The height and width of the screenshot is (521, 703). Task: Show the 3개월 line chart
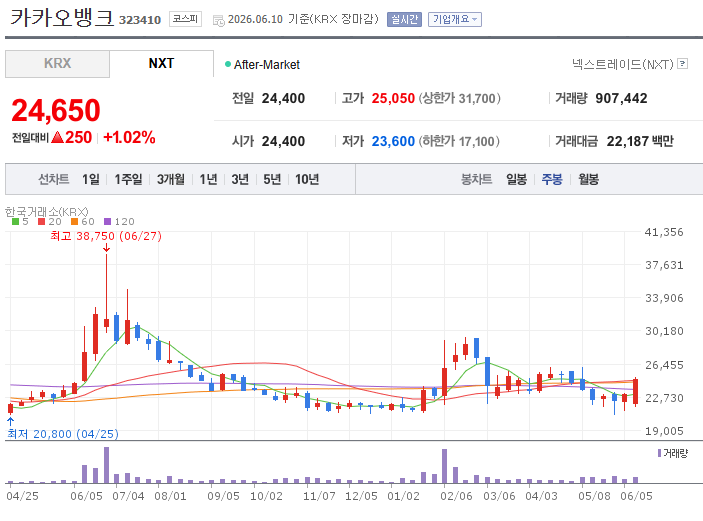(x=170, y=179)
